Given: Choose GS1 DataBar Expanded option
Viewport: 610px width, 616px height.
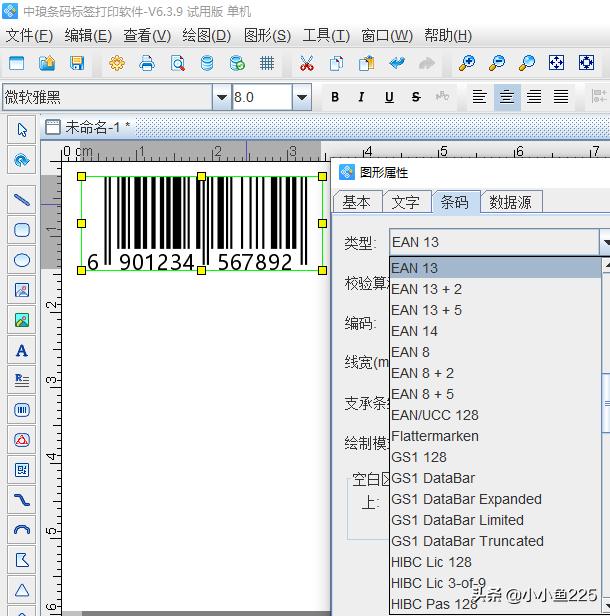Looking at the screenshot, I should pyautogui.click(x=496, y=499).
